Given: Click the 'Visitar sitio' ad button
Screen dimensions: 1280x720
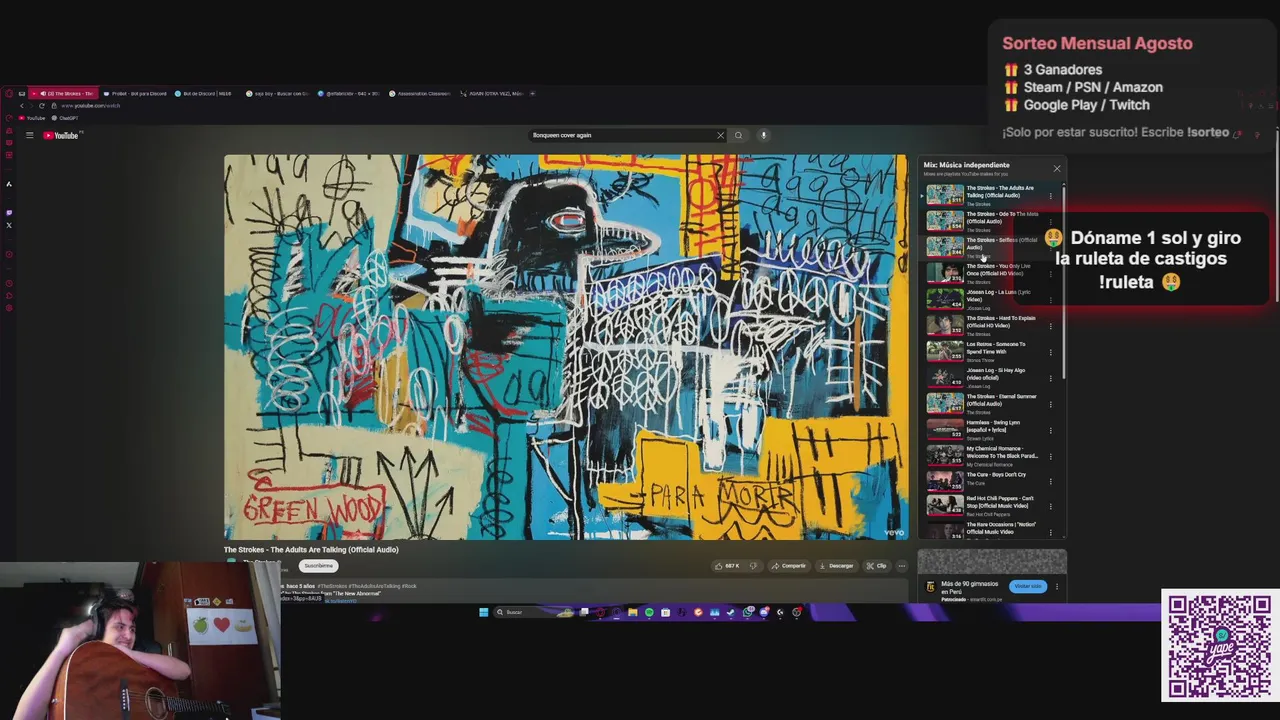Looking at the screenshot, I should click(x=1028, y=586).
